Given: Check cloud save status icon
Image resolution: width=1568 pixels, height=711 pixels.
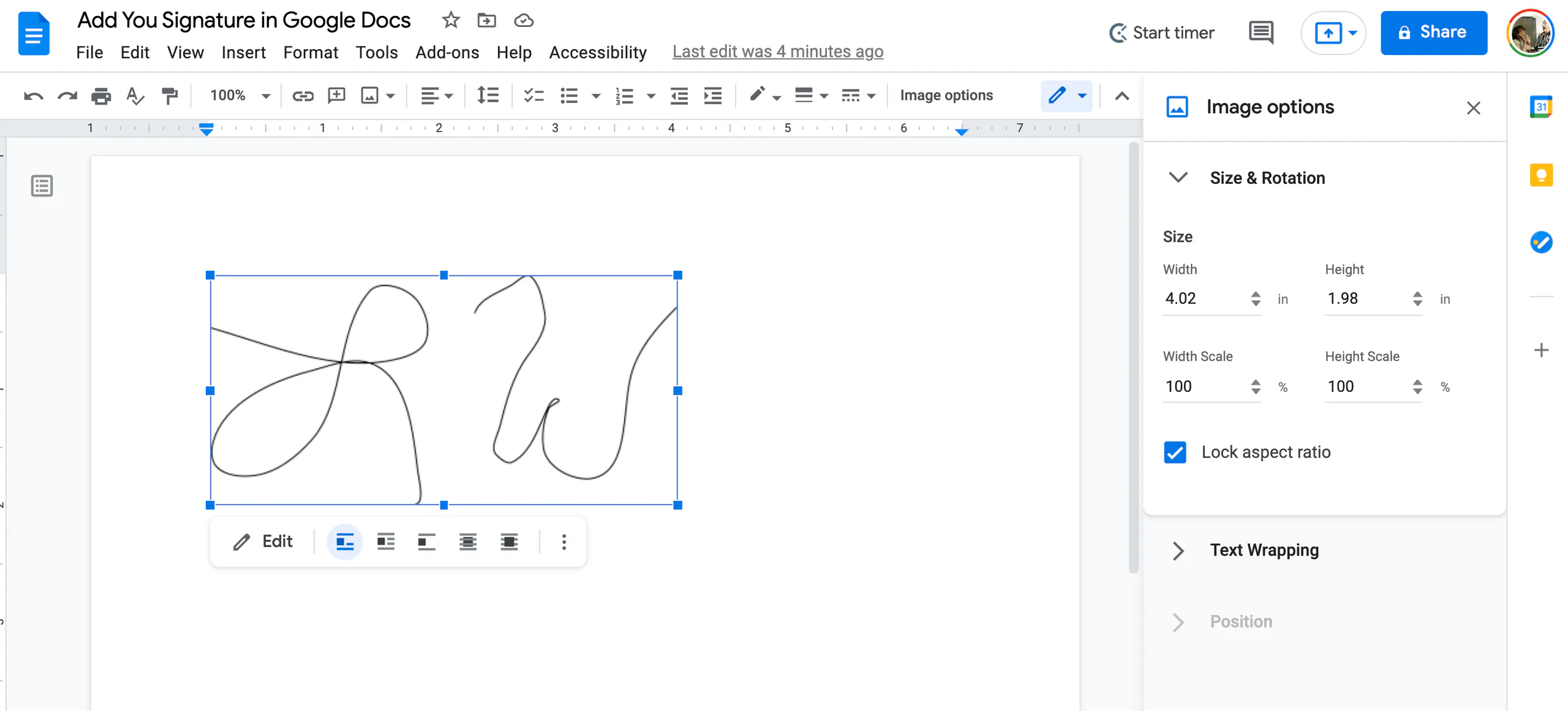Looking at the screenshot, I should click(523, 21).
